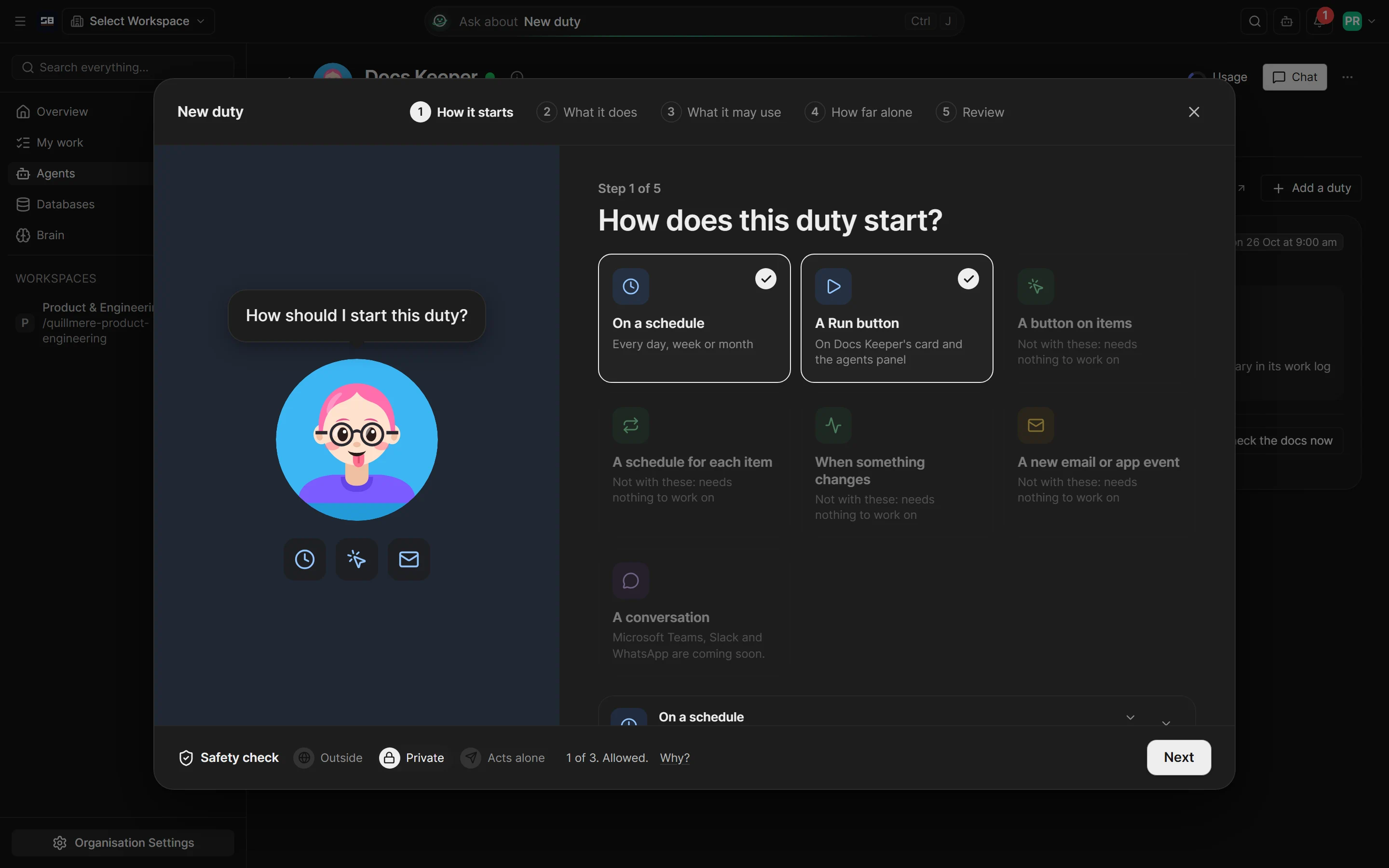Open Organisation Settings
1389x868 pixels.
pos(123,843)
